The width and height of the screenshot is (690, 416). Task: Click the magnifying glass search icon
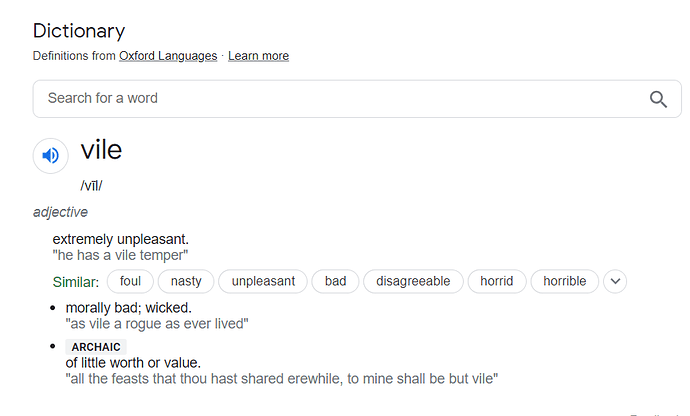click(658, 99)
